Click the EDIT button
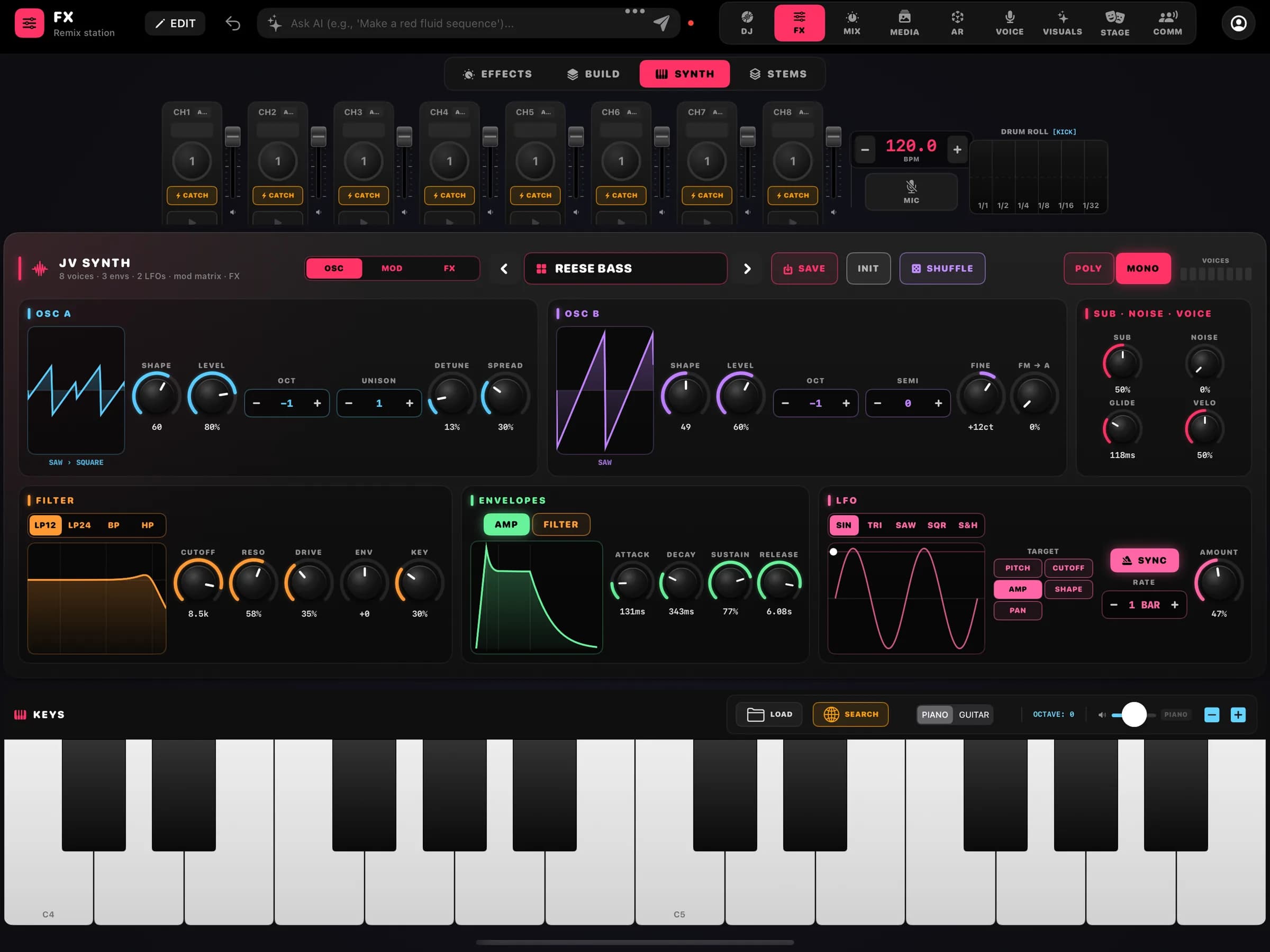This screenshot has height=952, width=1270. pyautogui.click(x=175, y=23)
